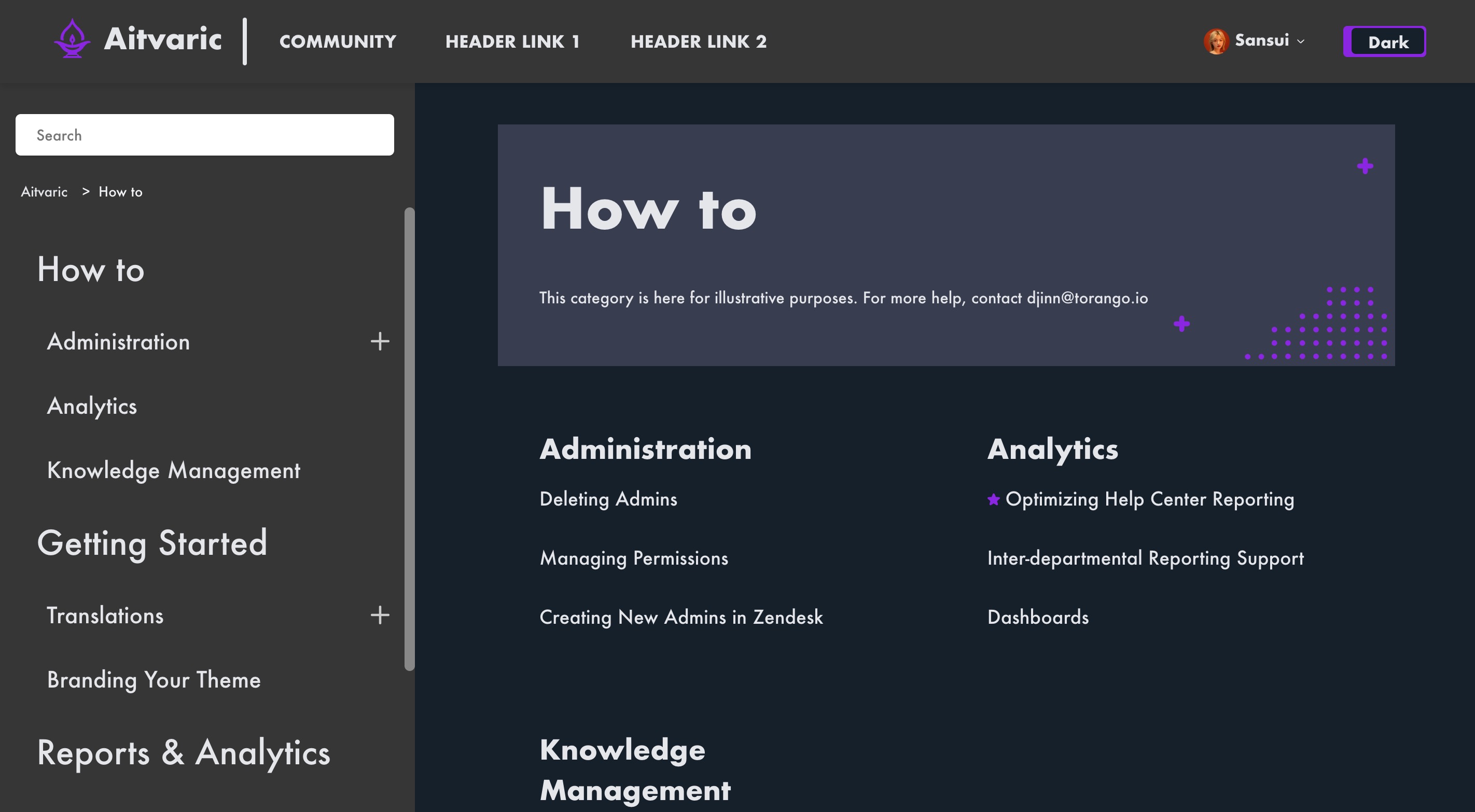Select Knowledge Management in the sidebar

[x=174, y=471]
